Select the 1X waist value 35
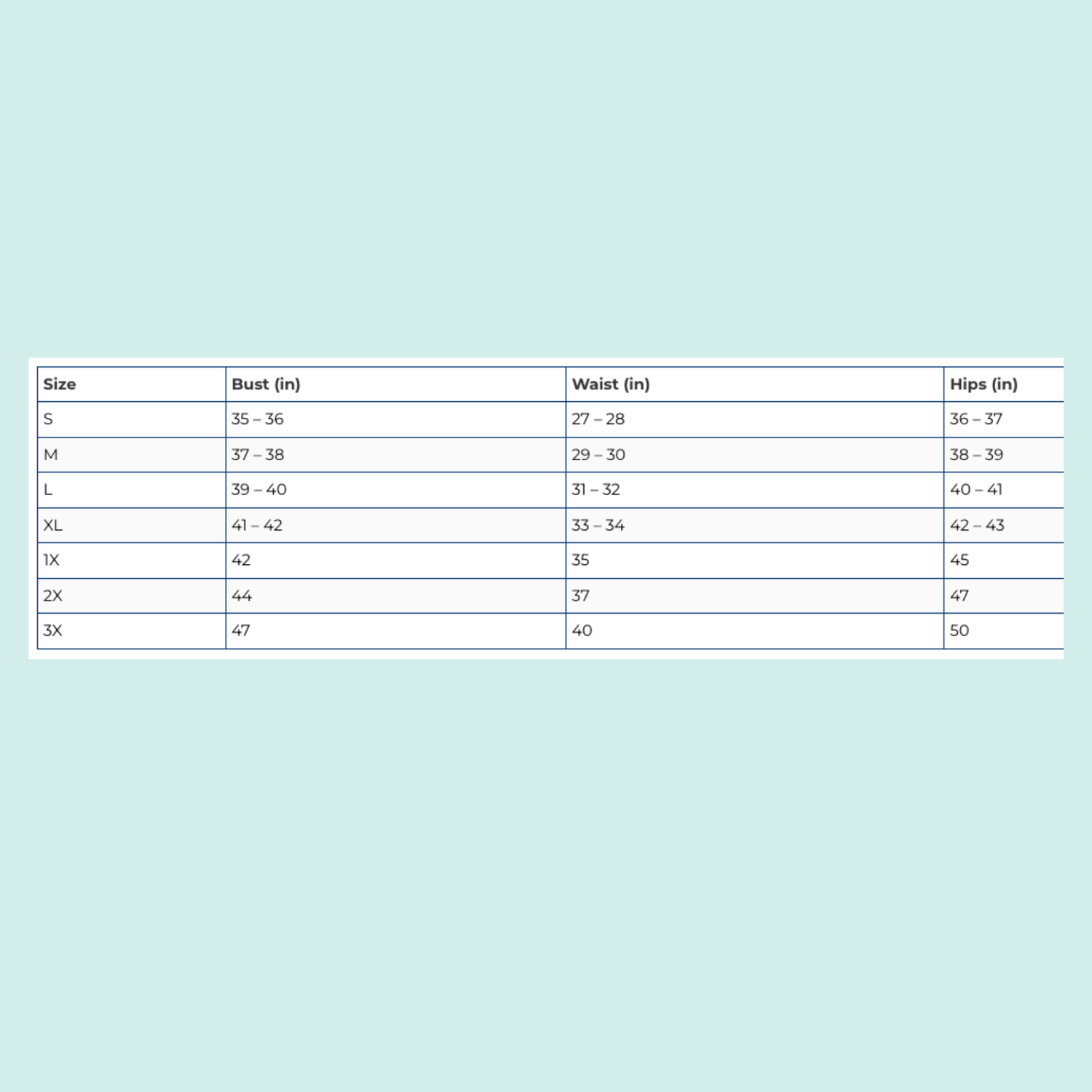Screen dimensions: 1092x1092 [x=580, y=561]
